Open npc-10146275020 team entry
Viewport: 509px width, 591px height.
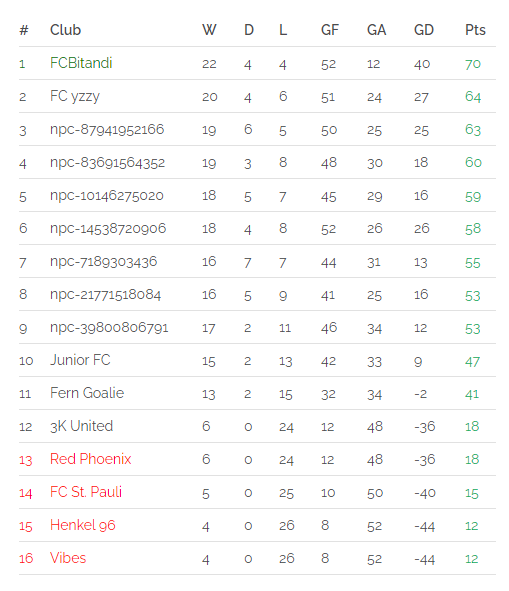tap(107, 196)
